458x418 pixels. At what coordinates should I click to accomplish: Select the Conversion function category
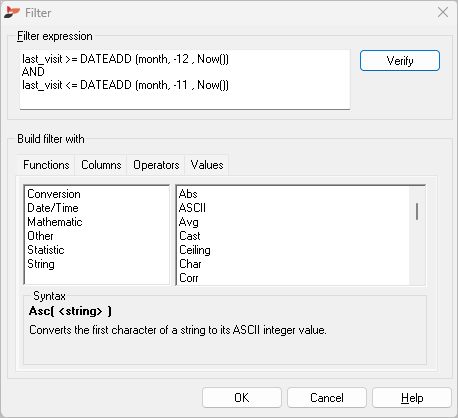54,194
